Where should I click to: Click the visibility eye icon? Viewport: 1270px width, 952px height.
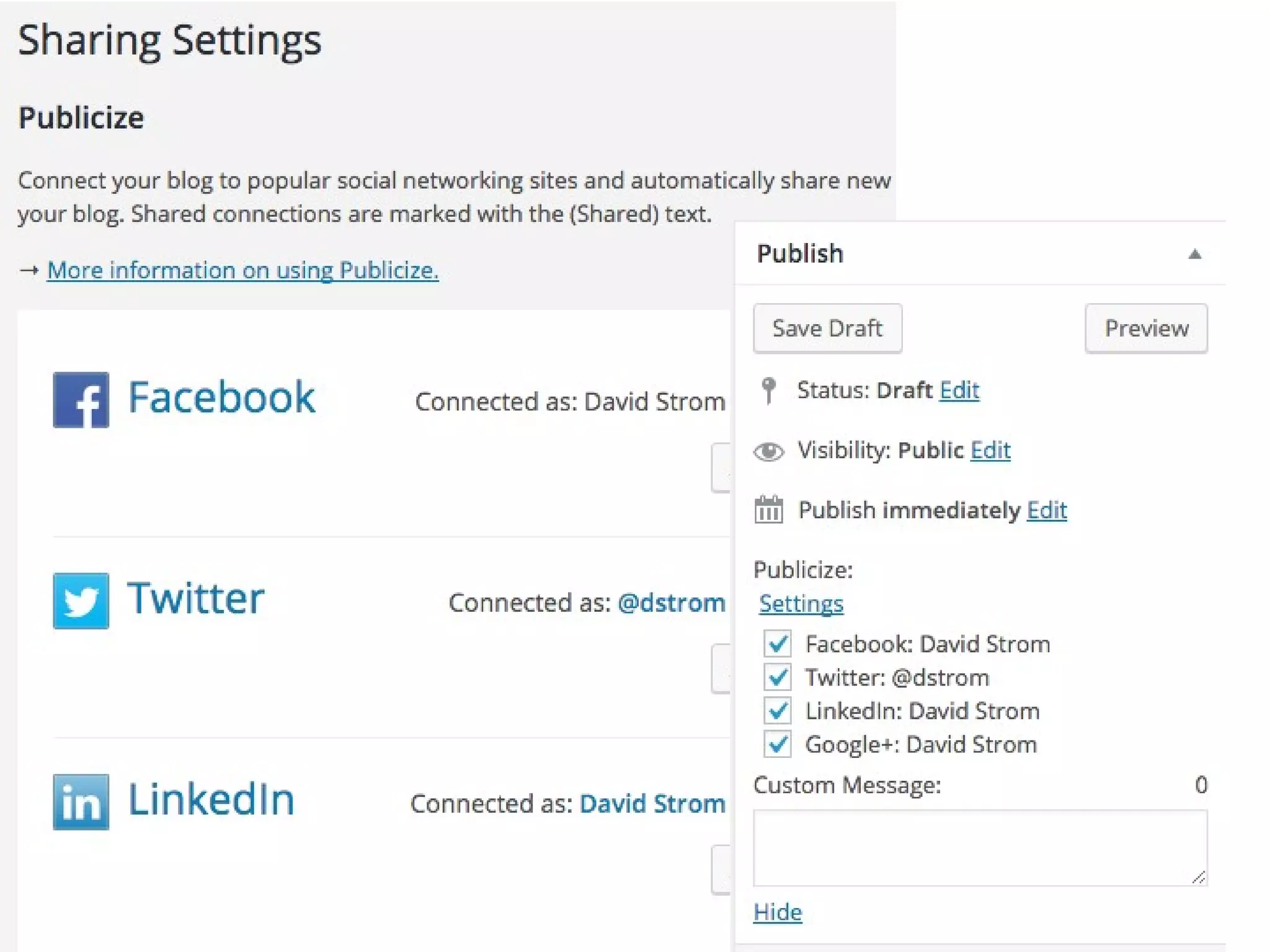768,451
